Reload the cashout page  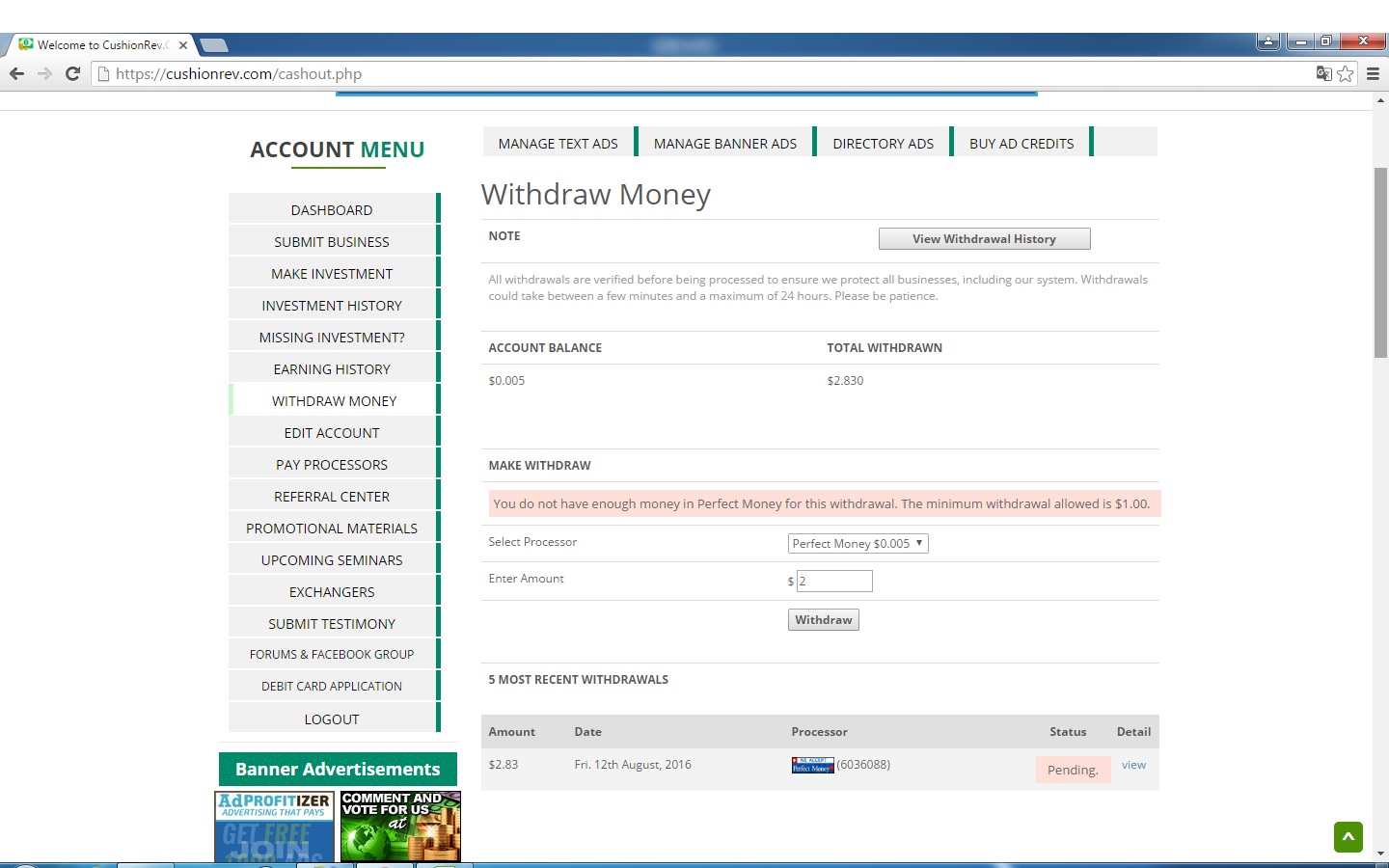72,74
